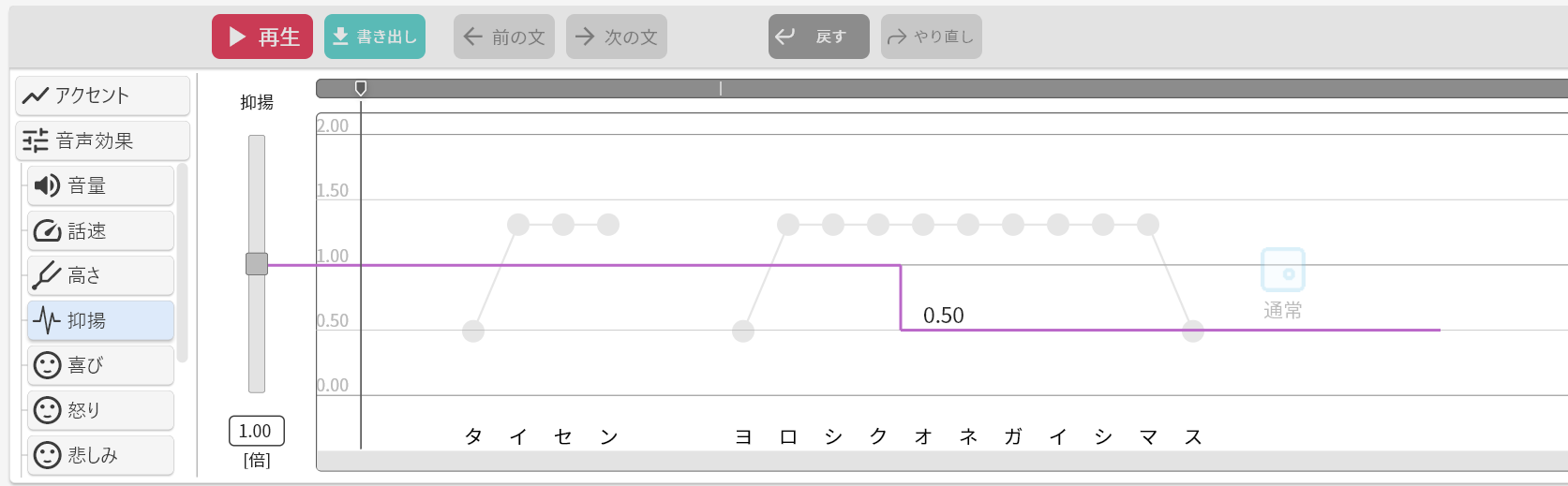Click the 書き出し export button
This screenshot has width=1568, height=486.
[x=375, y=37]
